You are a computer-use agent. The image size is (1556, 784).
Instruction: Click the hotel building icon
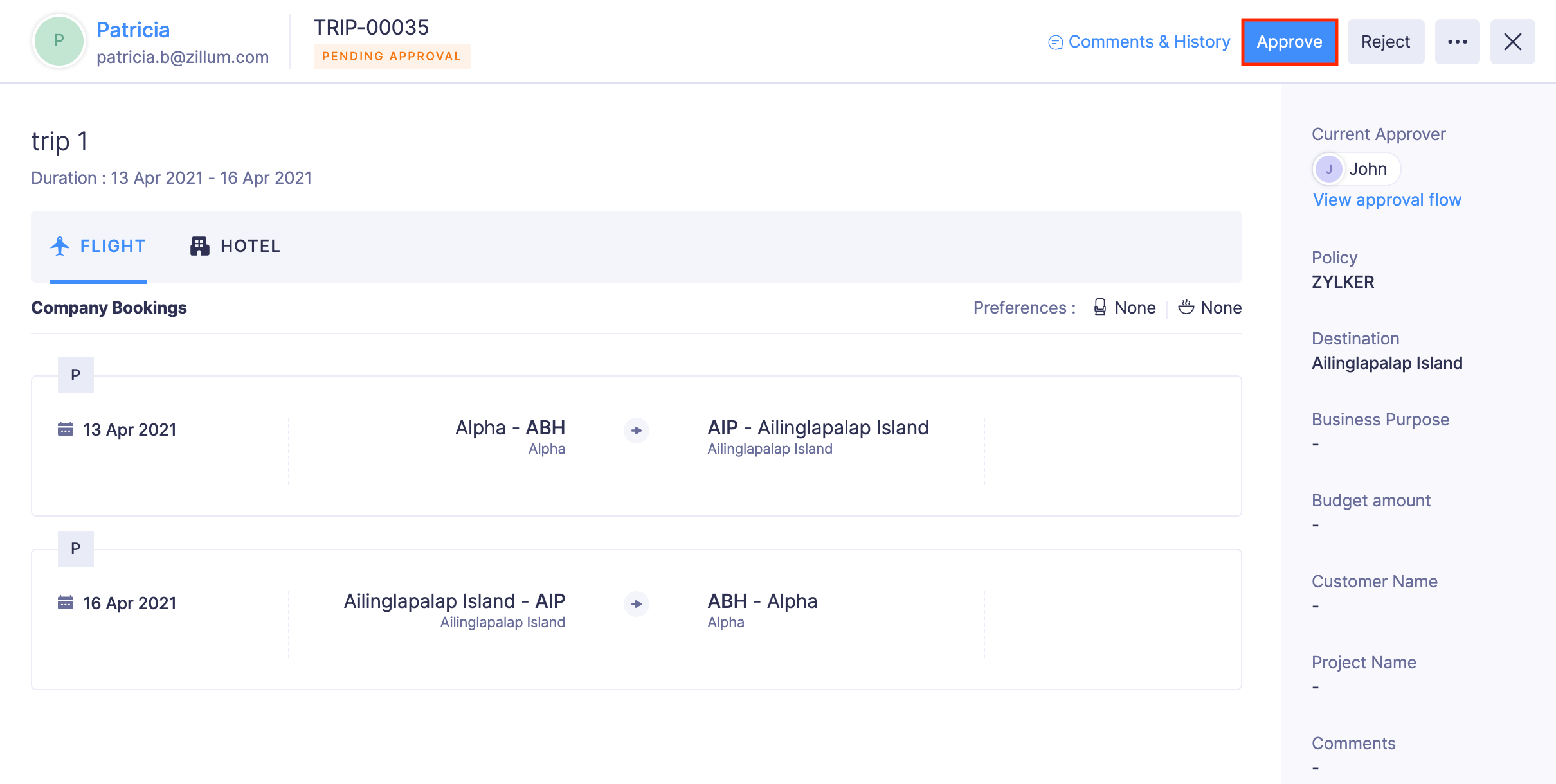click(199, 246)
